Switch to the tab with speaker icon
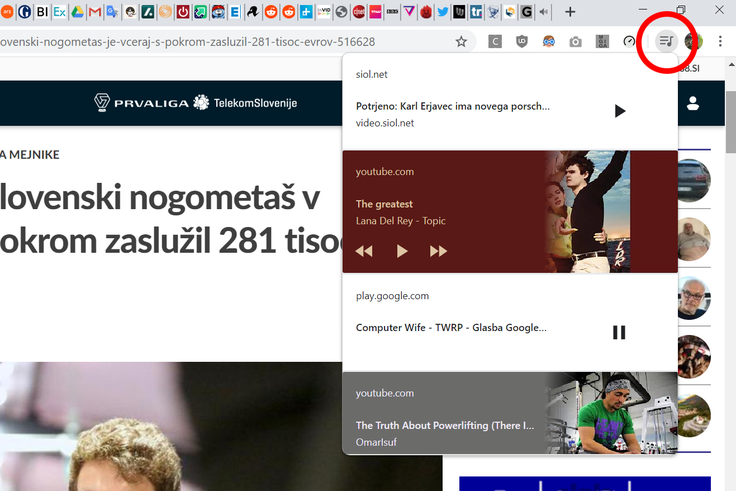This screenshot has height=491, width=736. point(544,12)
